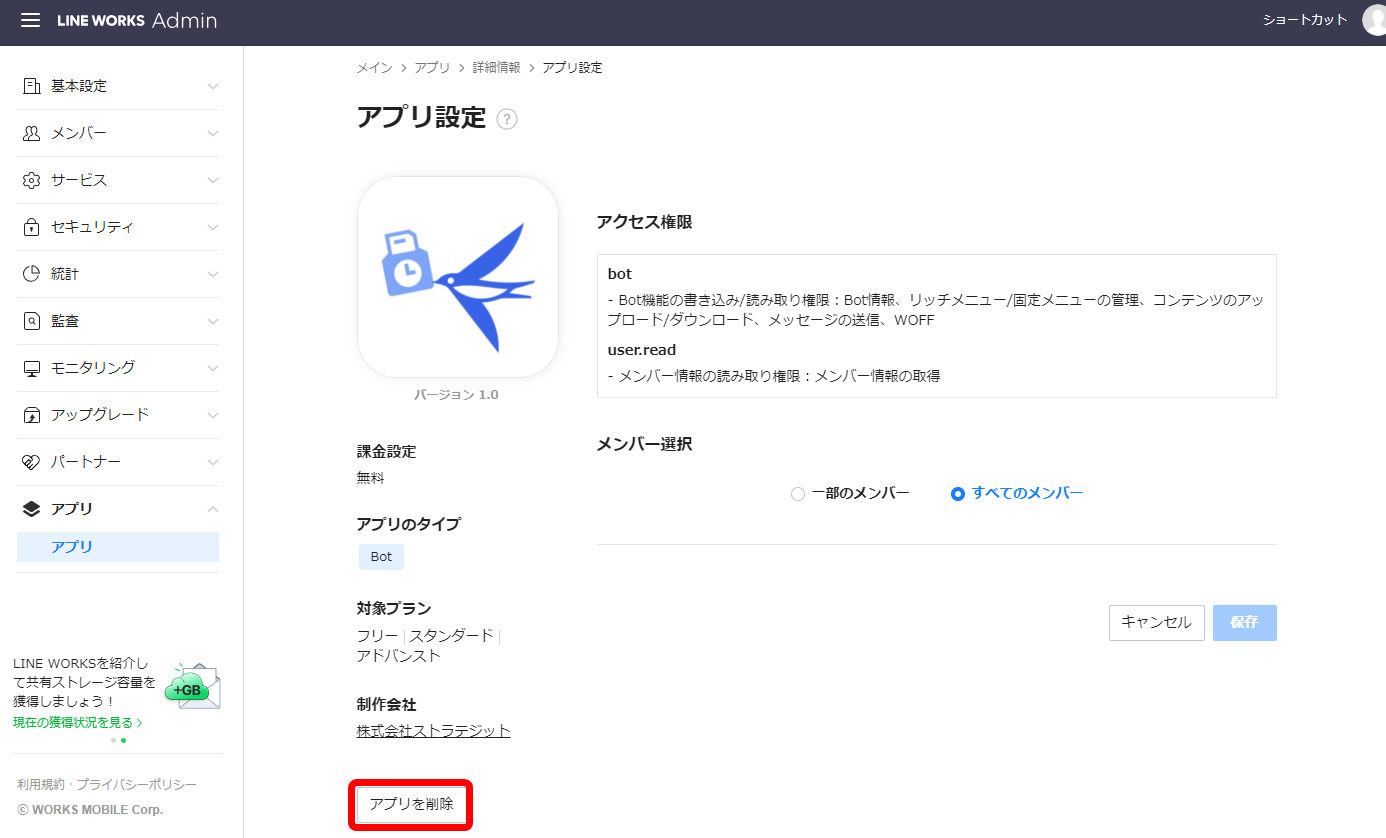This screenshot has height=838, width=1386.
Task: Select the 一部のメンバー radio option
Action: click(x=798, y=494)
